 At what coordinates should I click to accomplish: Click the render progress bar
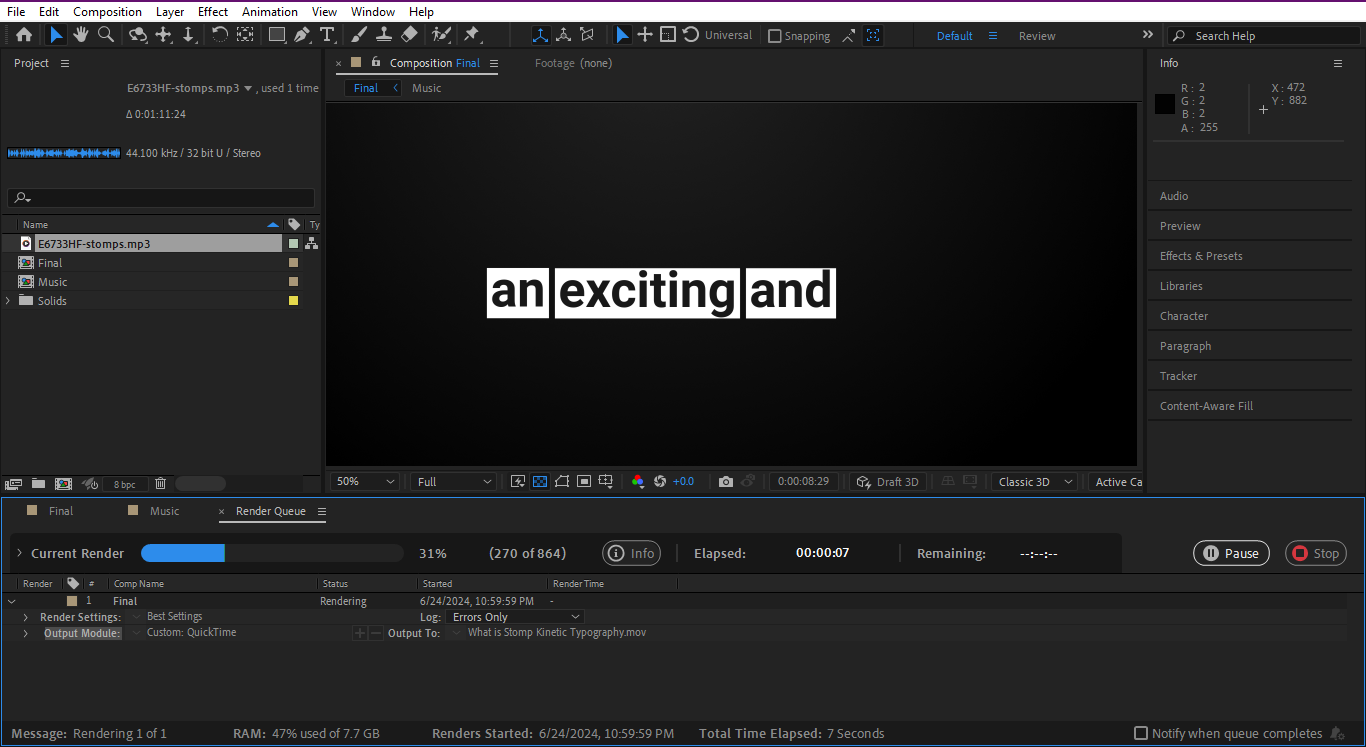click(x=272, y=553)
